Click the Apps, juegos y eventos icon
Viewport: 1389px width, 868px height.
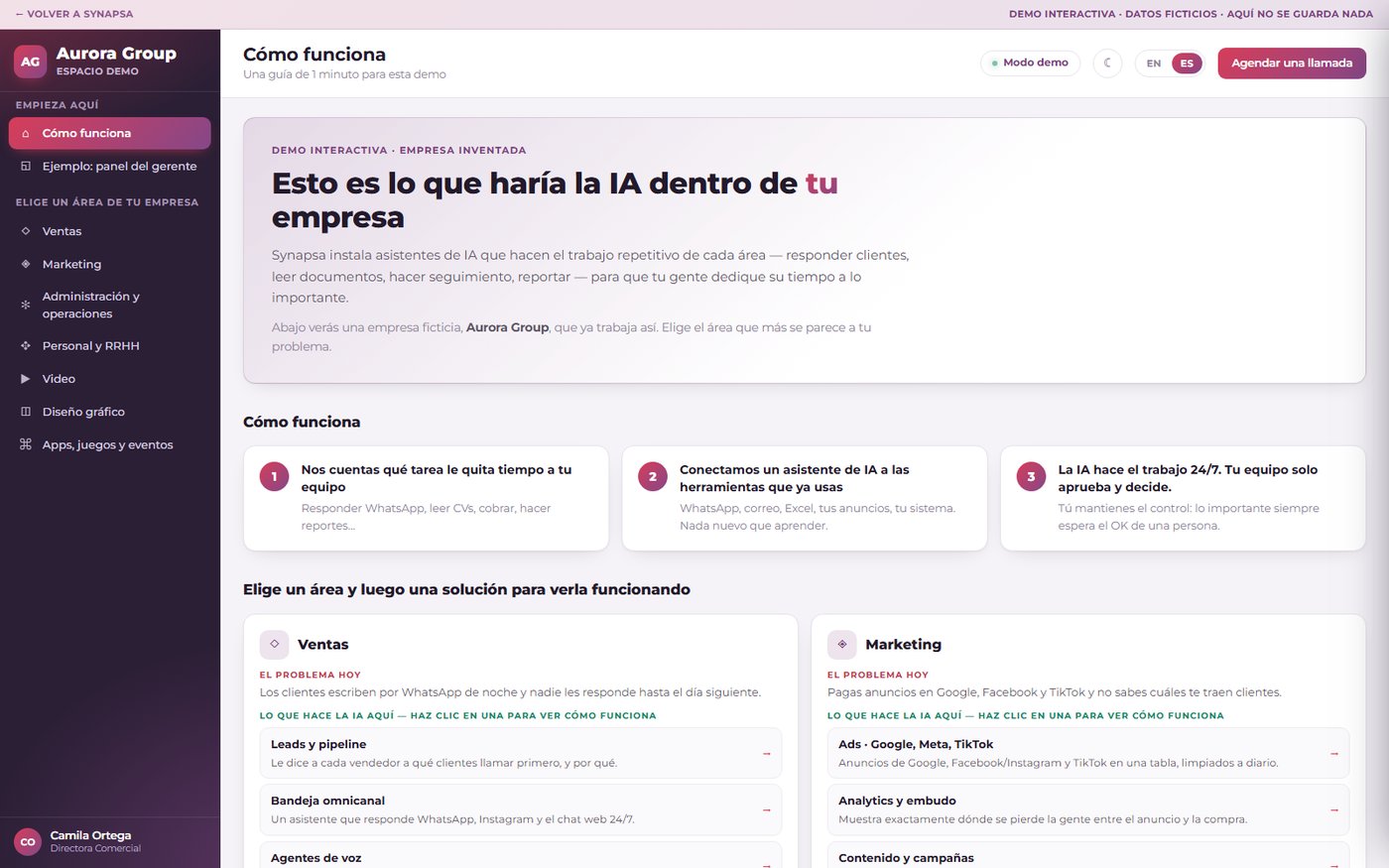coord(26,444)
